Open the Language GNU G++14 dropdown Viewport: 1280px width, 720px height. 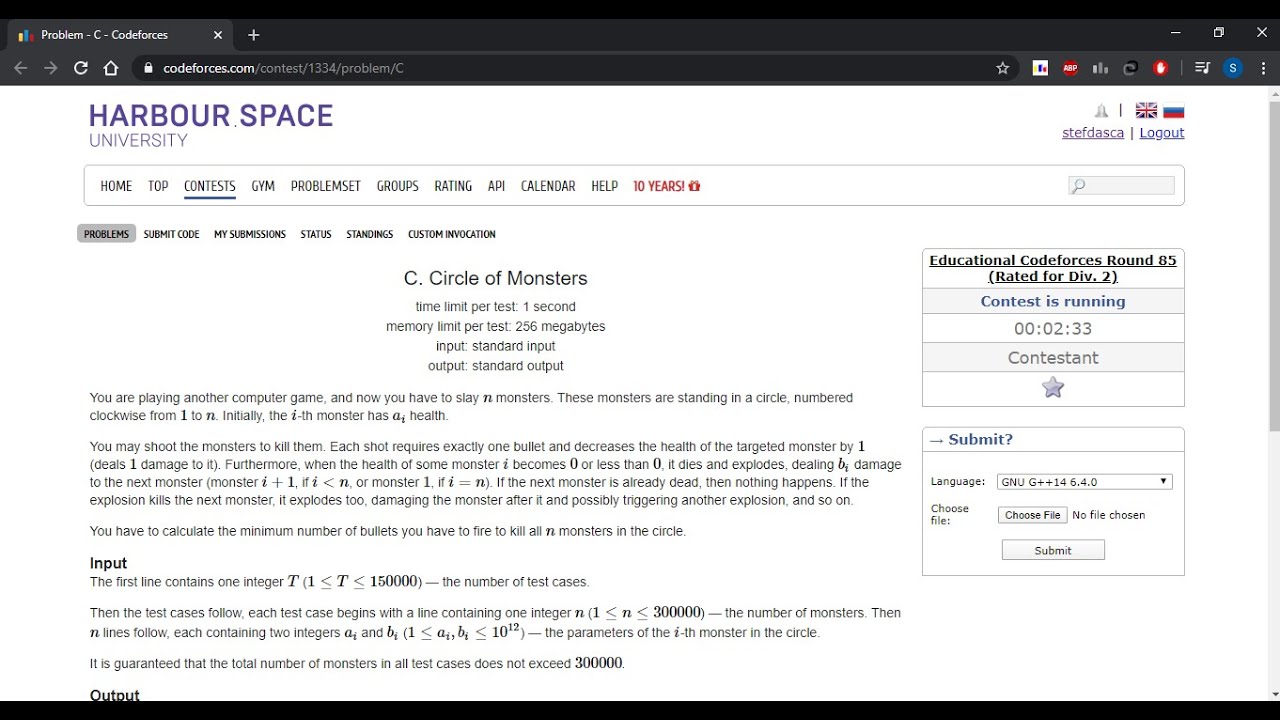(1085, 482)
